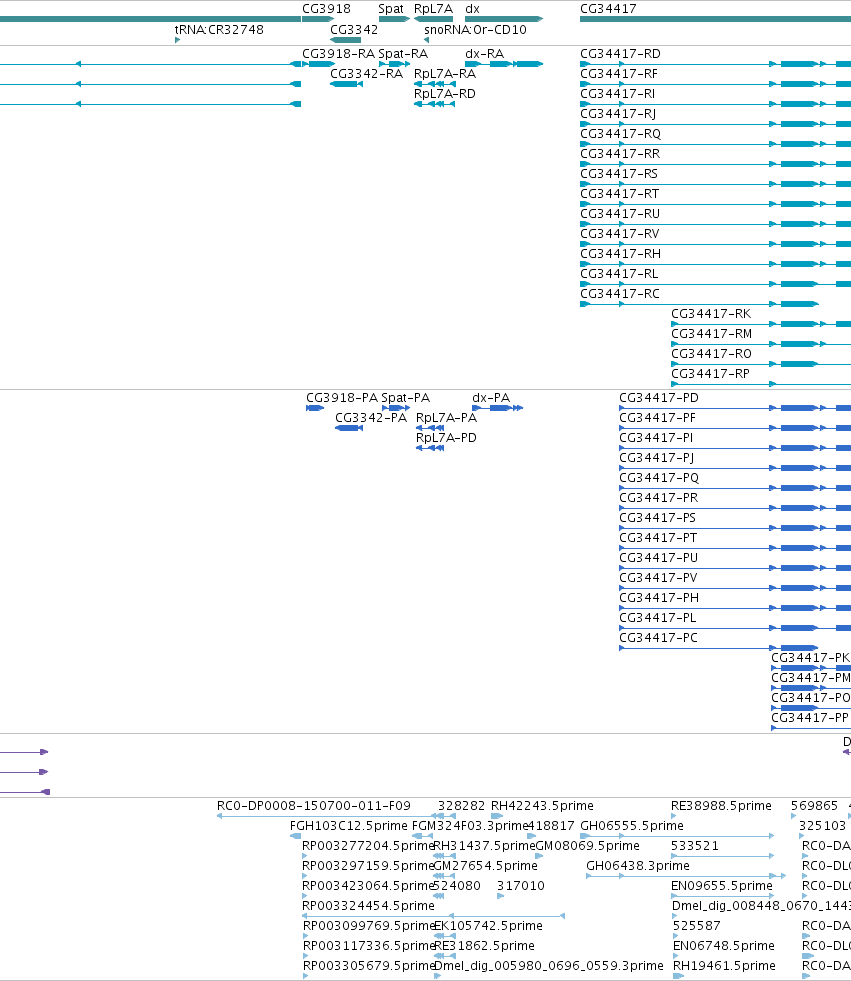Image resolution: width=851 pixels, height=981 pixels.
Task: Select protein dx-PA
Action: point(491,398)
